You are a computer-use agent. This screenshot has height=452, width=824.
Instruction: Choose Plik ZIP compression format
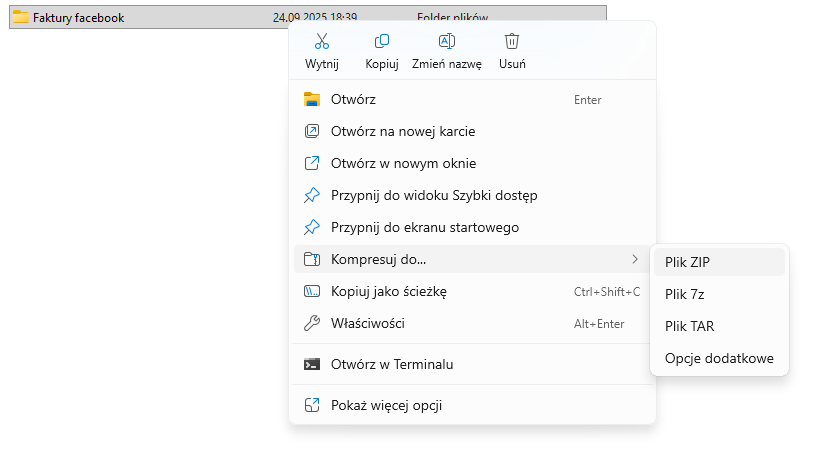687,262
